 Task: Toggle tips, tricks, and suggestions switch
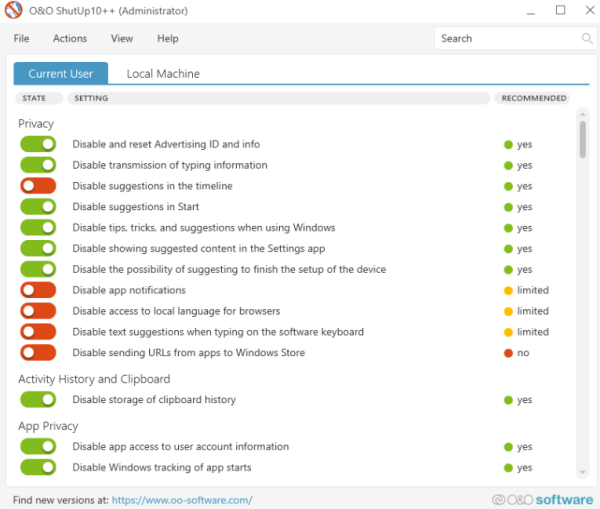click(x=38, y=227)
